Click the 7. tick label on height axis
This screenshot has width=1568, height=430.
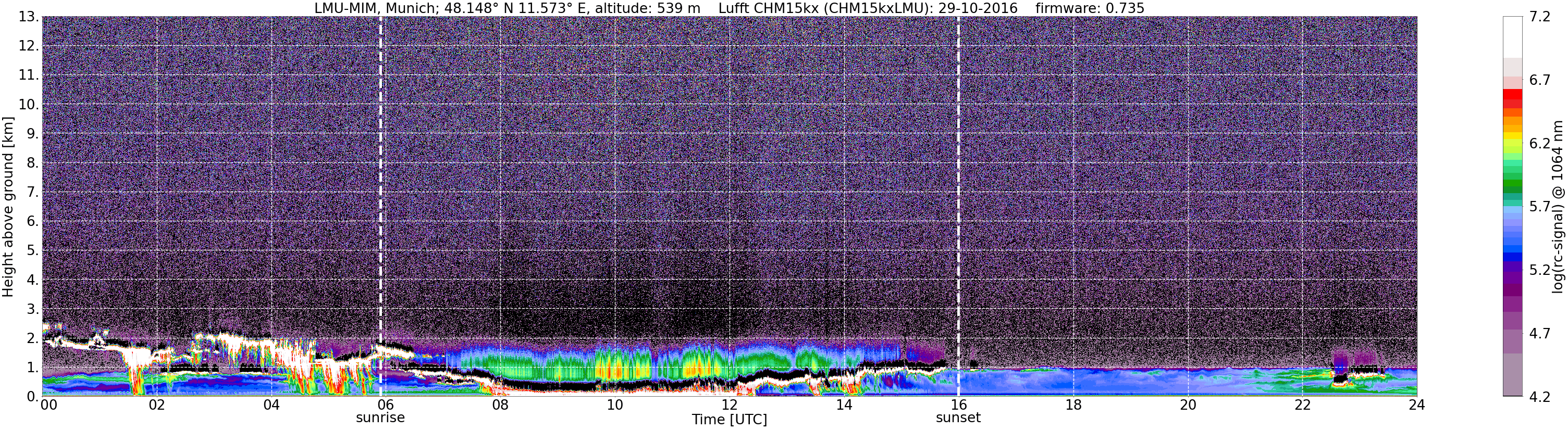33,192
